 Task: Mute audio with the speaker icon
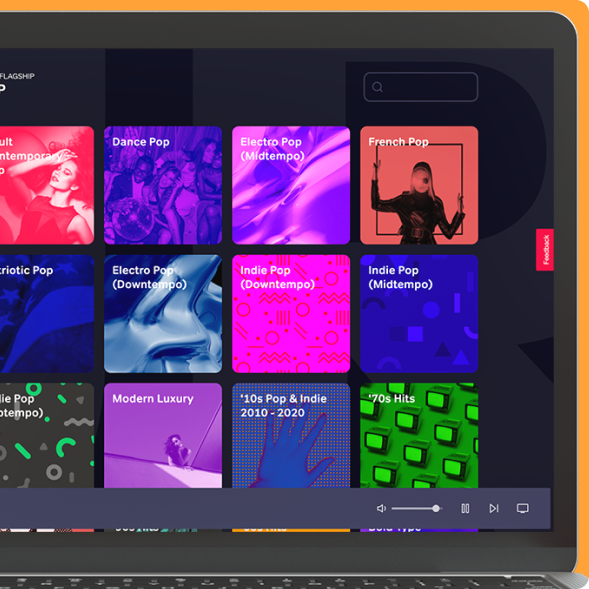point(381,508)
